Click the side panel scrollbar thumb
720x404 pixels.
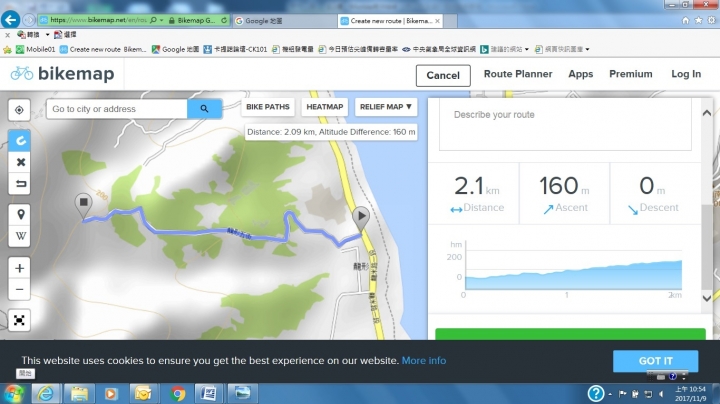[x=707, y=247]
